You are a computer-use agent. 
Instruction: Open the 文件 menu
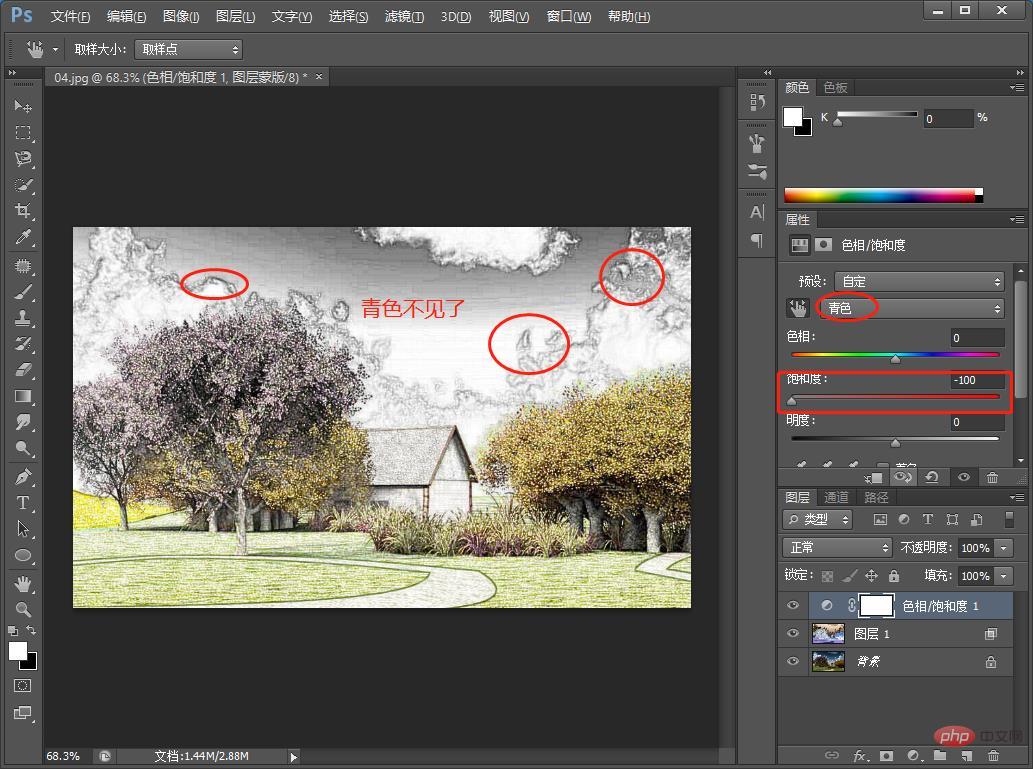pos(70,16)
